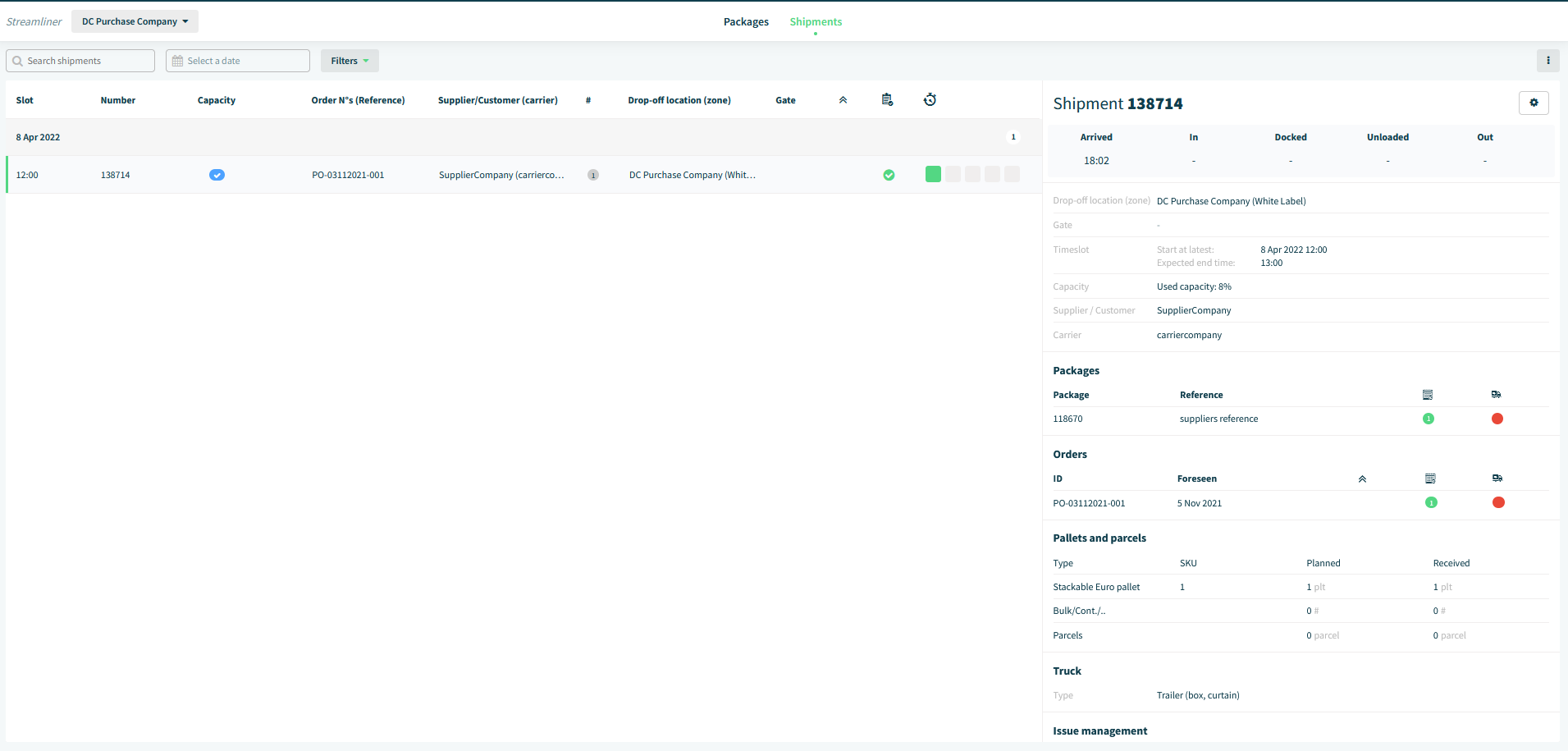Switch to the Packages tab
The height and width of the screenshot is (751, 1568).
point(746,22)
